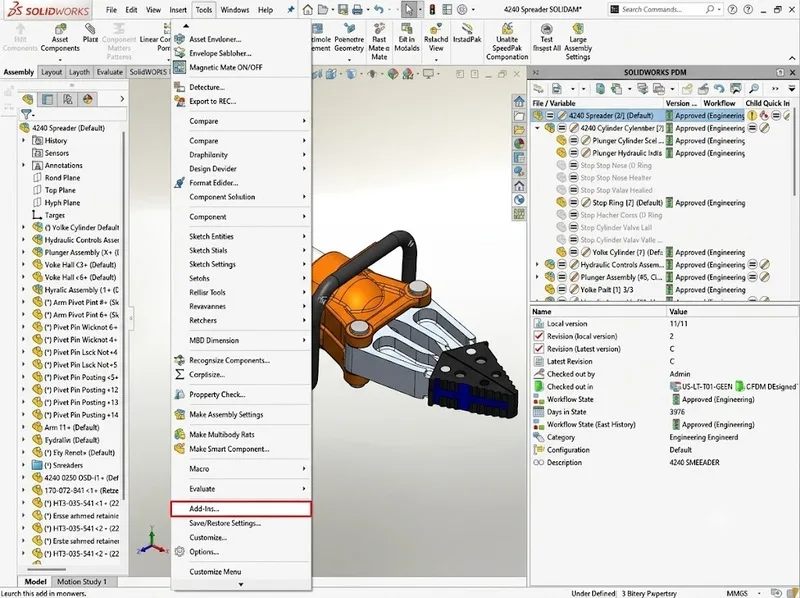Toggle Revision (Latest version) checkbox

(538, 348)
